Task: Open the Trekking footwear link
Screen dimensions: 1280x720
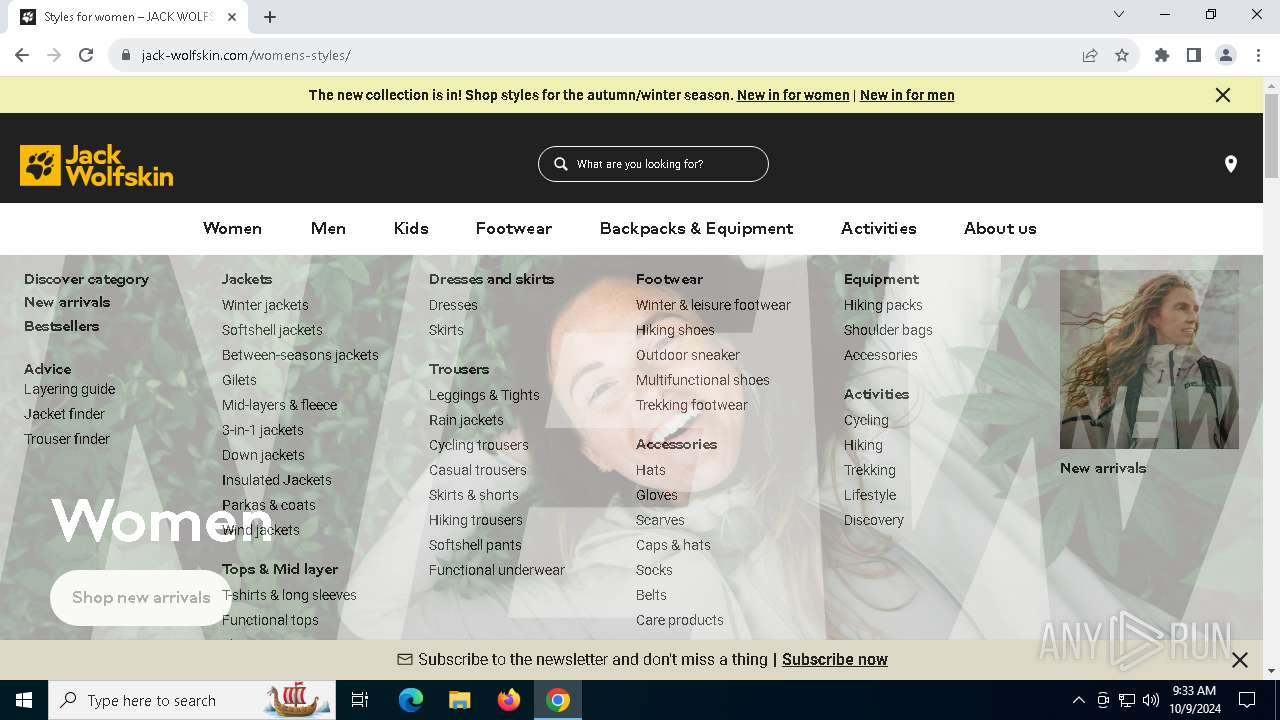Action: click(692, 405)
